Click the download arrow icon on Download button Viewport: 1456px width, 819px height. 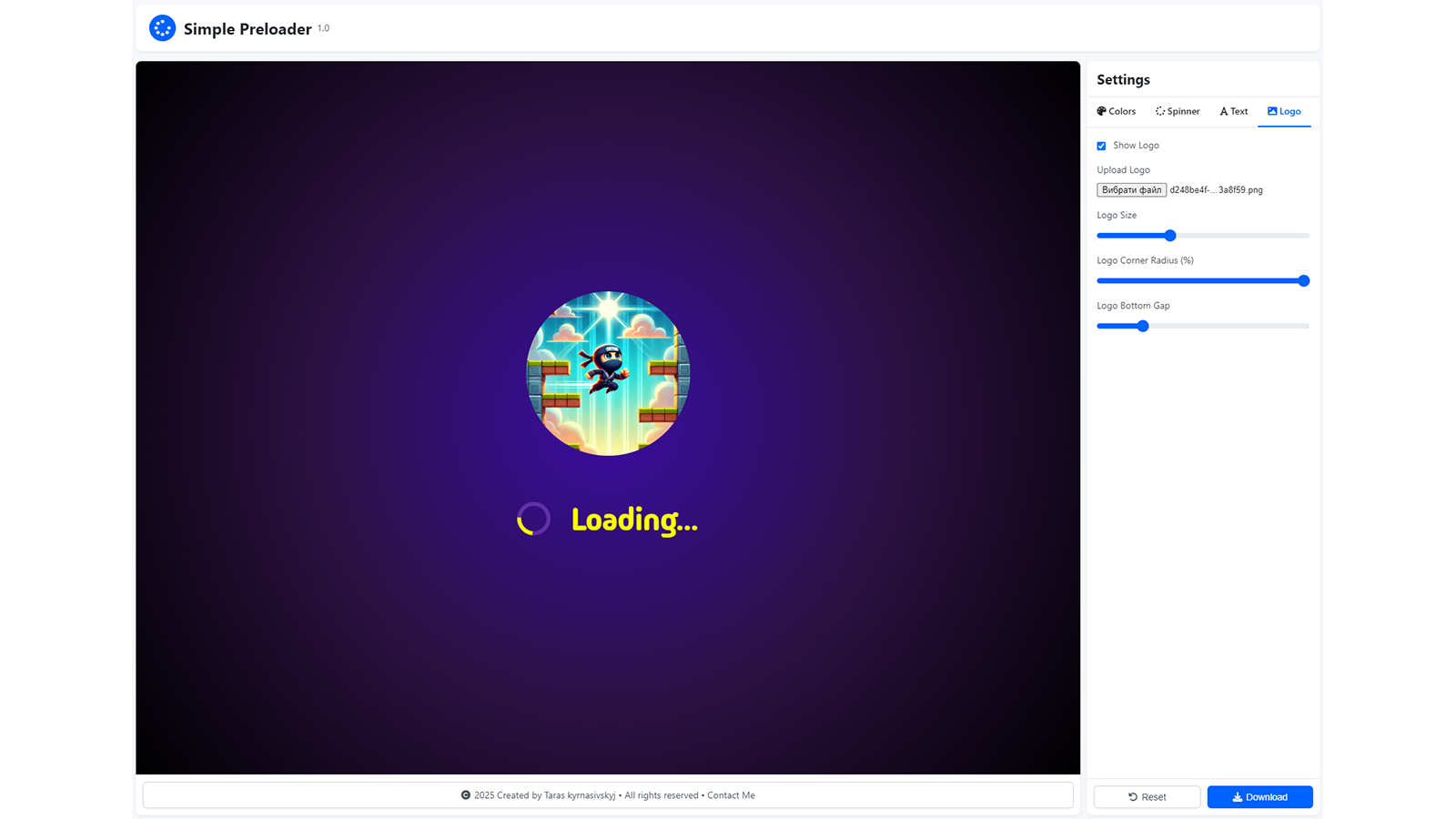click(1236, 797)
